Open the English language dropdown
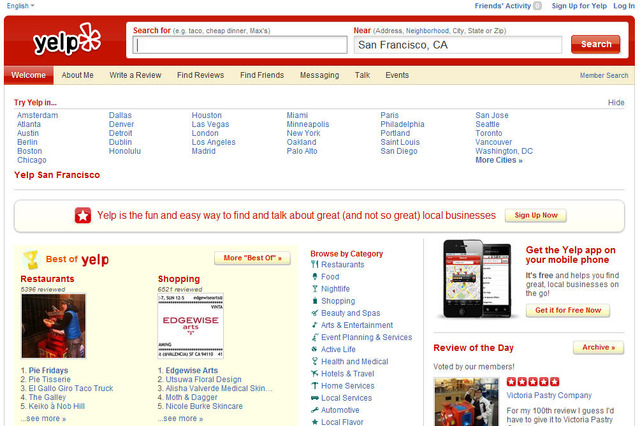This screenshot has height=426, width=640. (x=20, y=6)
